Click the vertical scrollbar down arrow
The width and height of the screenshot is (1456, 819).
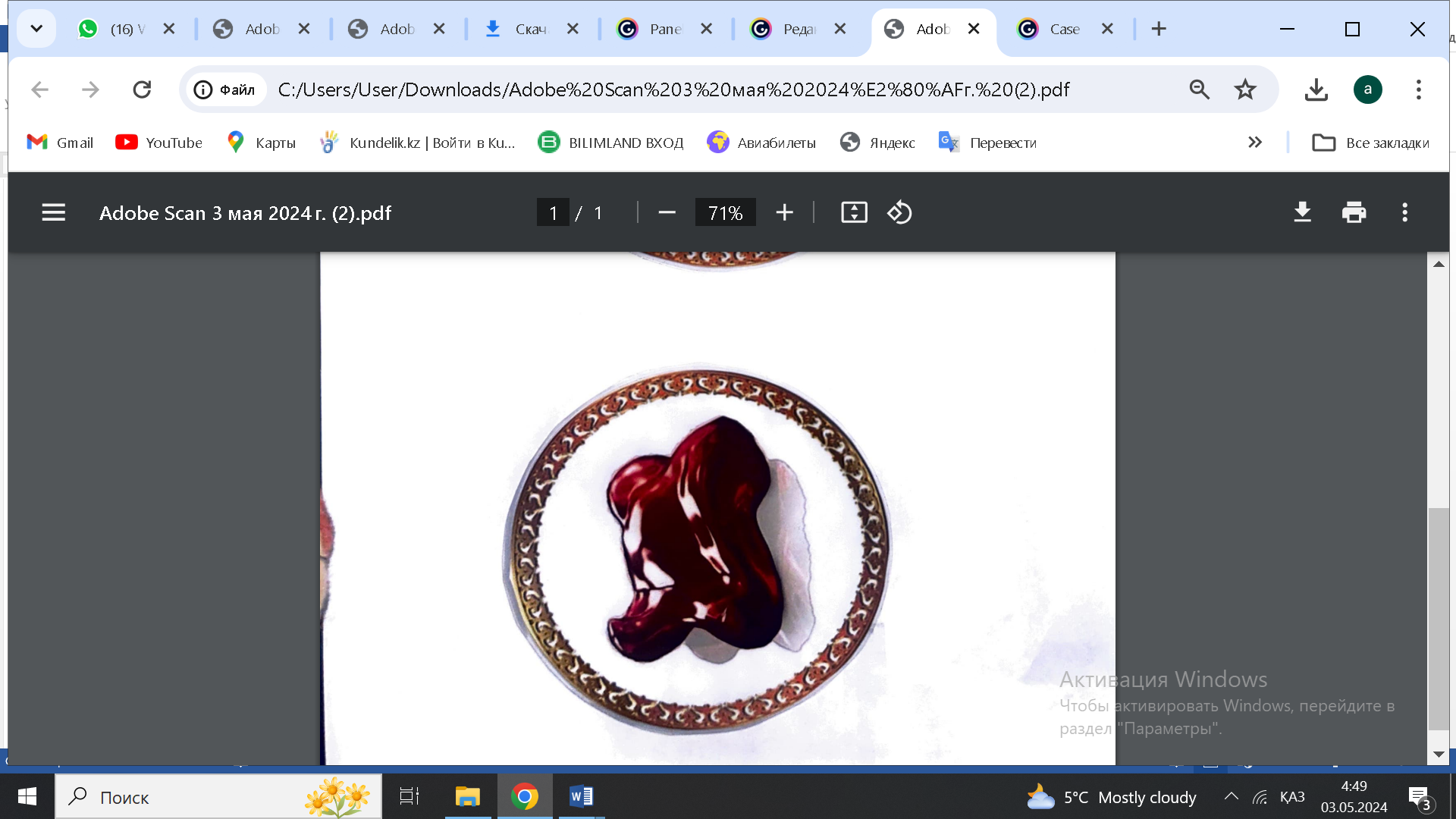point(1439,755)
